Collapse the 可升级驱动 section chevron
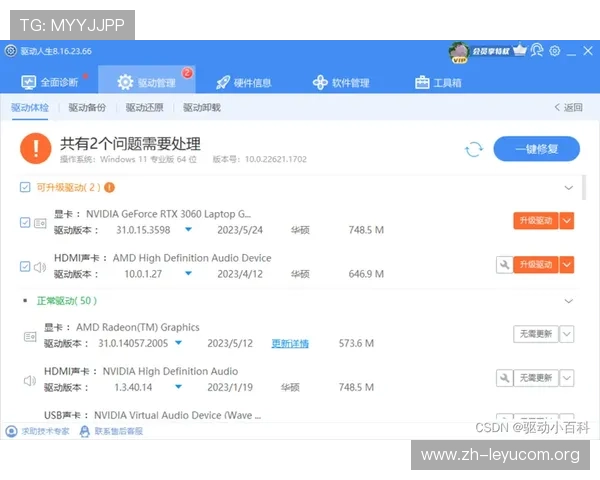600x480 pixels. coord(569,188)
